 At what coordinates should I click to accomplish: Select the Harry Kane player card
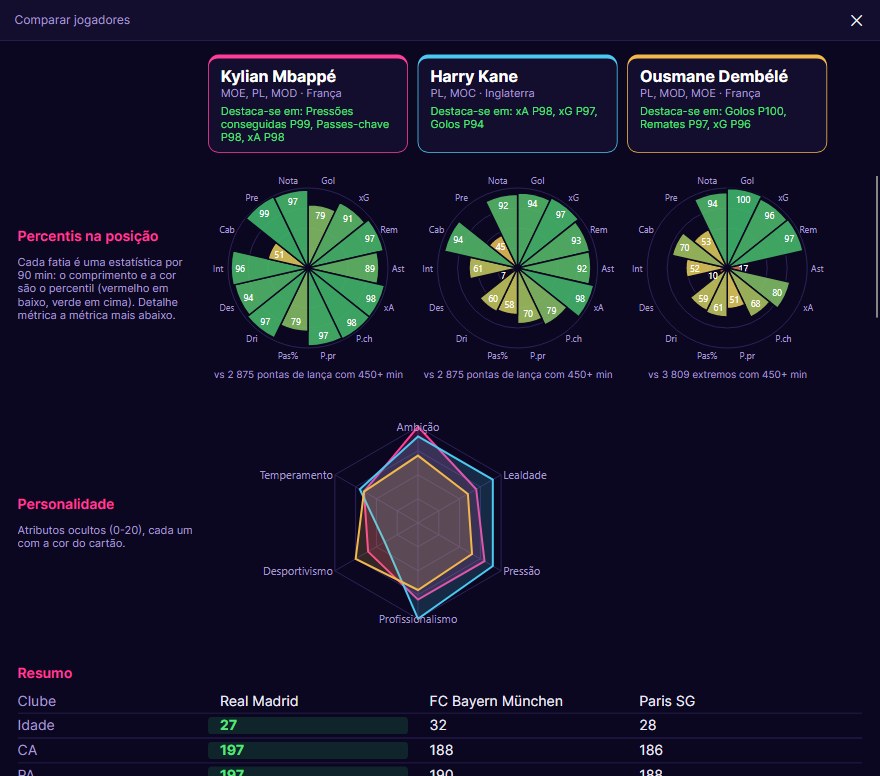point(517,104)
